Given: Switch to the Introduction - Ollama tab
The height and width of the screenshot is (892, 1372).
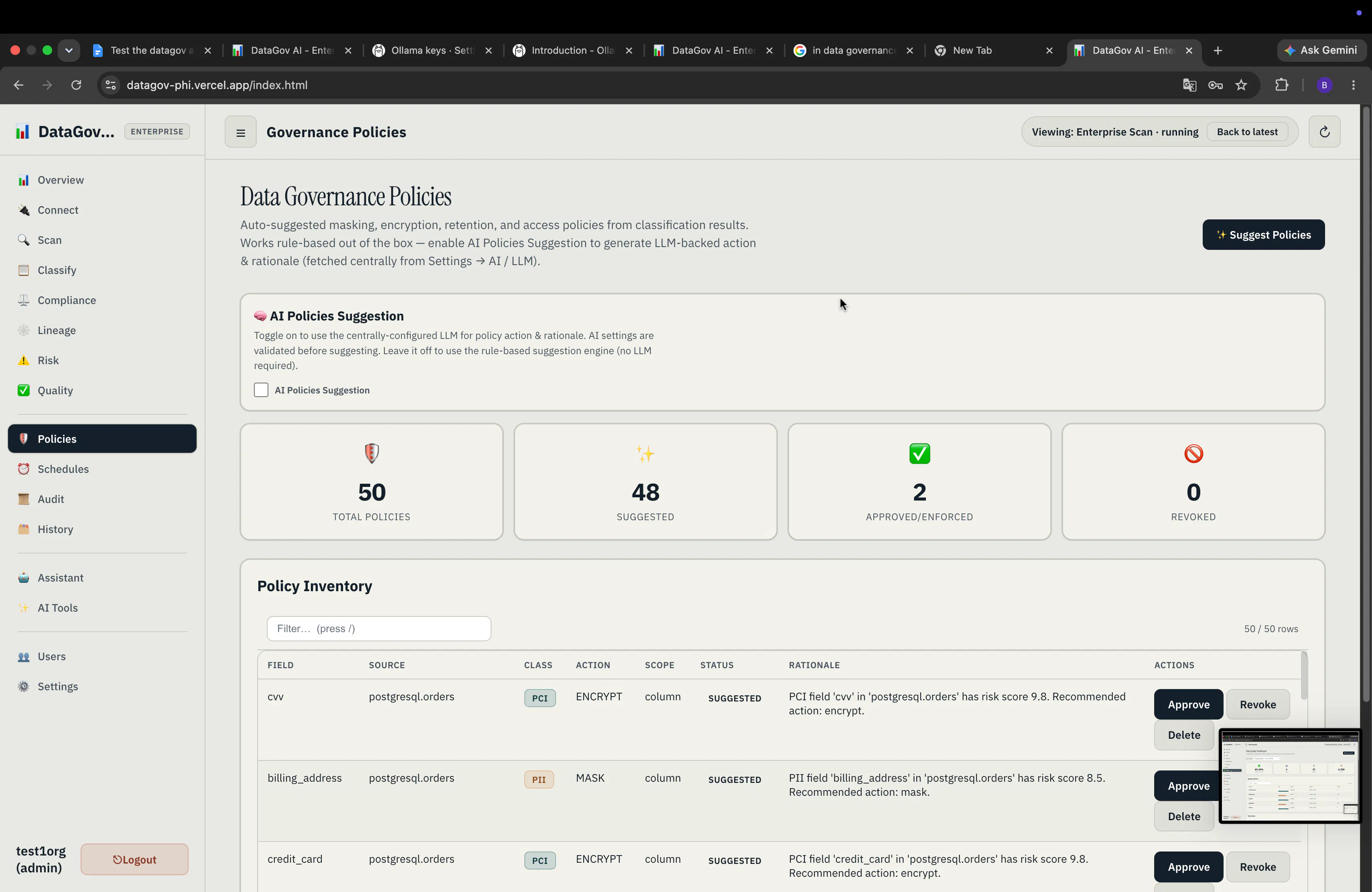Looking at the screenshot, I should (572, 50).
